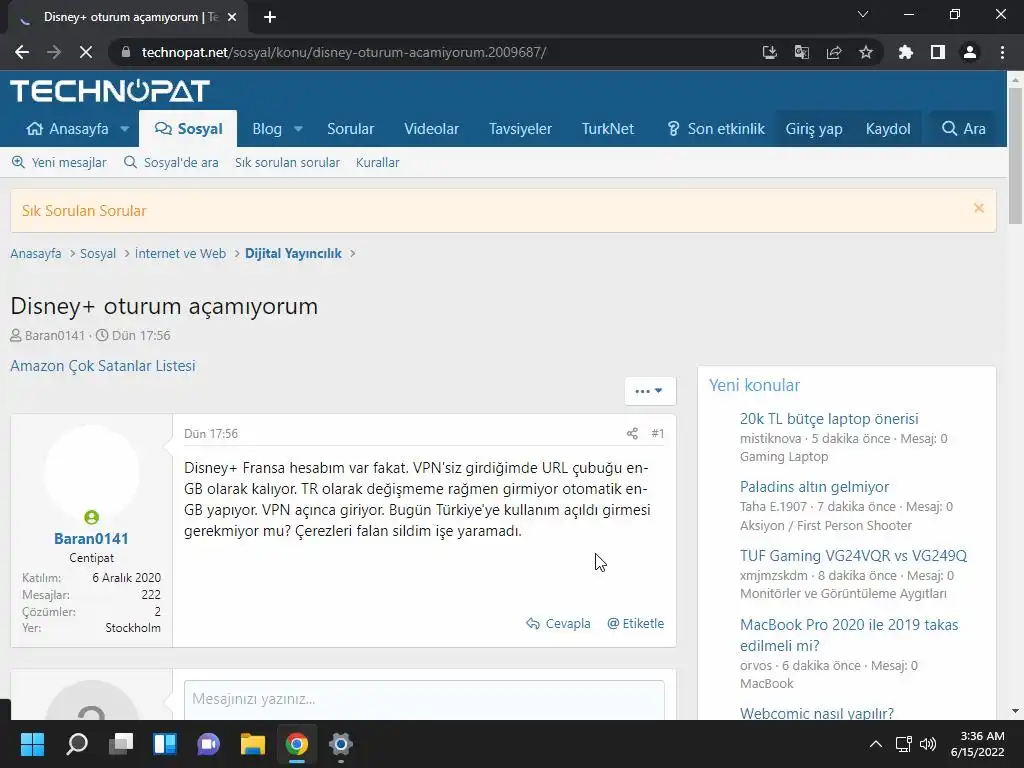
Task: Open the Chrome profile avatar
Action: coord(970,52)
